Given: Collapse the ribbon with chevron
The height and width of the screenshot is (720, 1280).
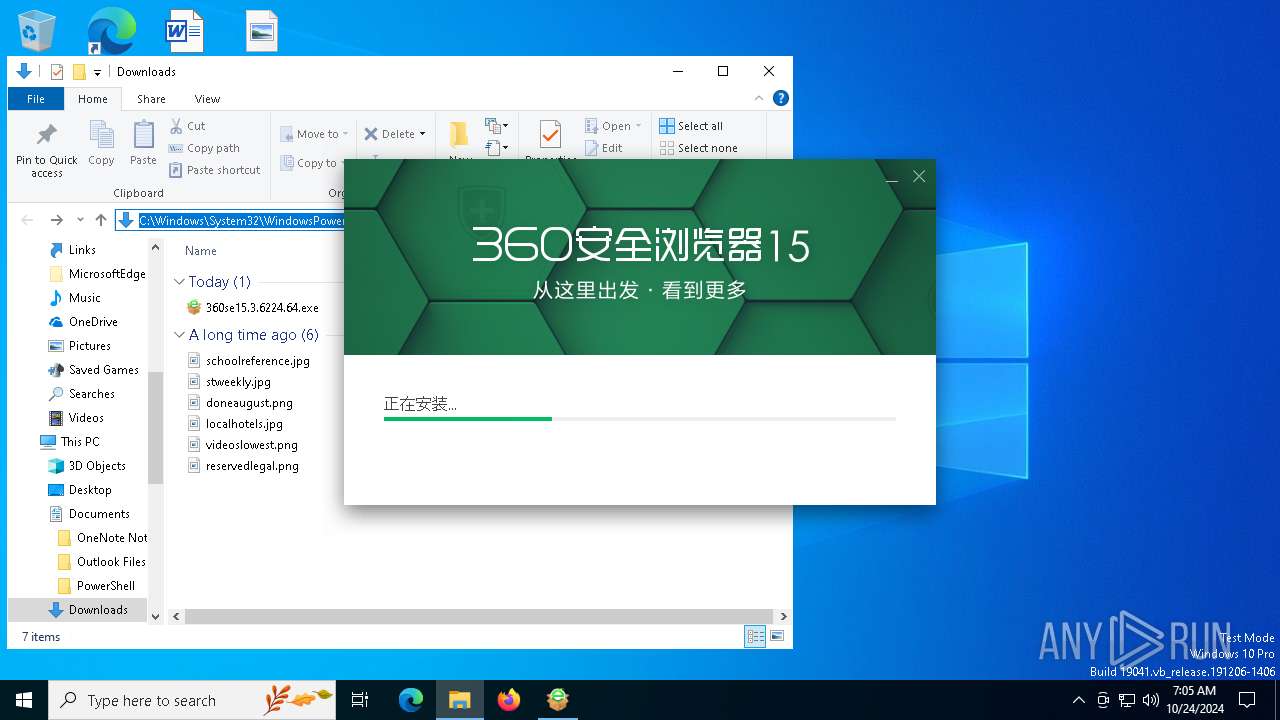Looking at the screenshot, I should [x=759, y=98].
